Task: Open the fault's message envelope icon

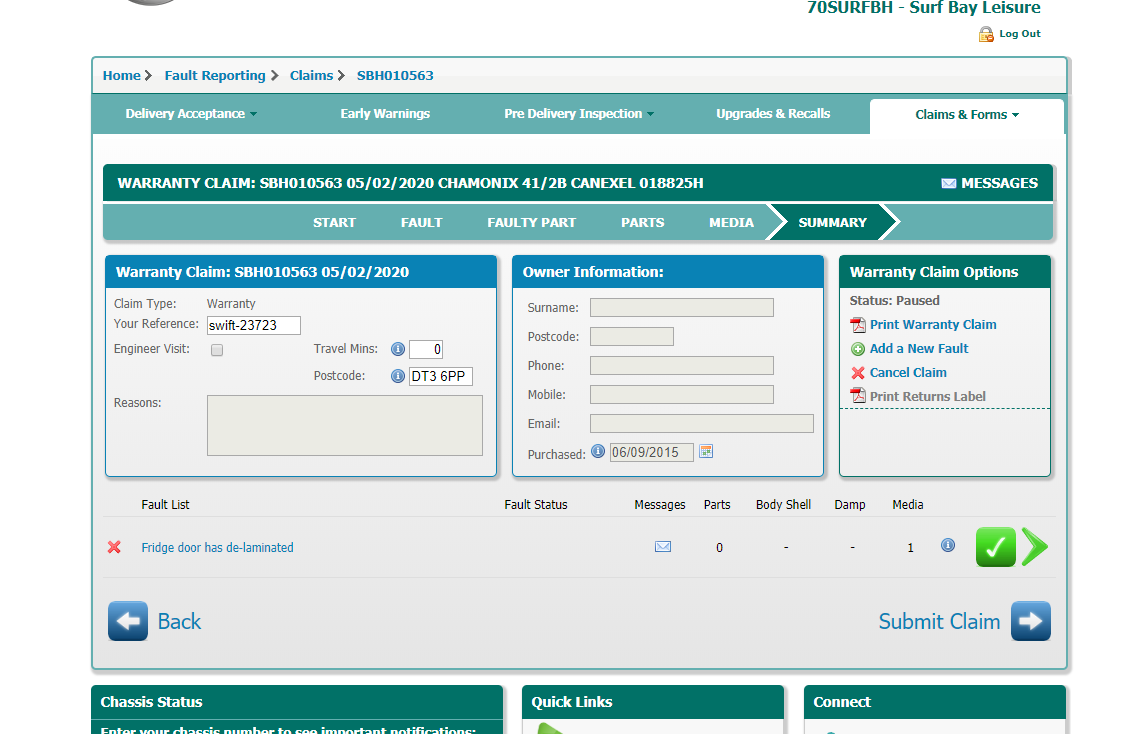Action: [662, 547]
